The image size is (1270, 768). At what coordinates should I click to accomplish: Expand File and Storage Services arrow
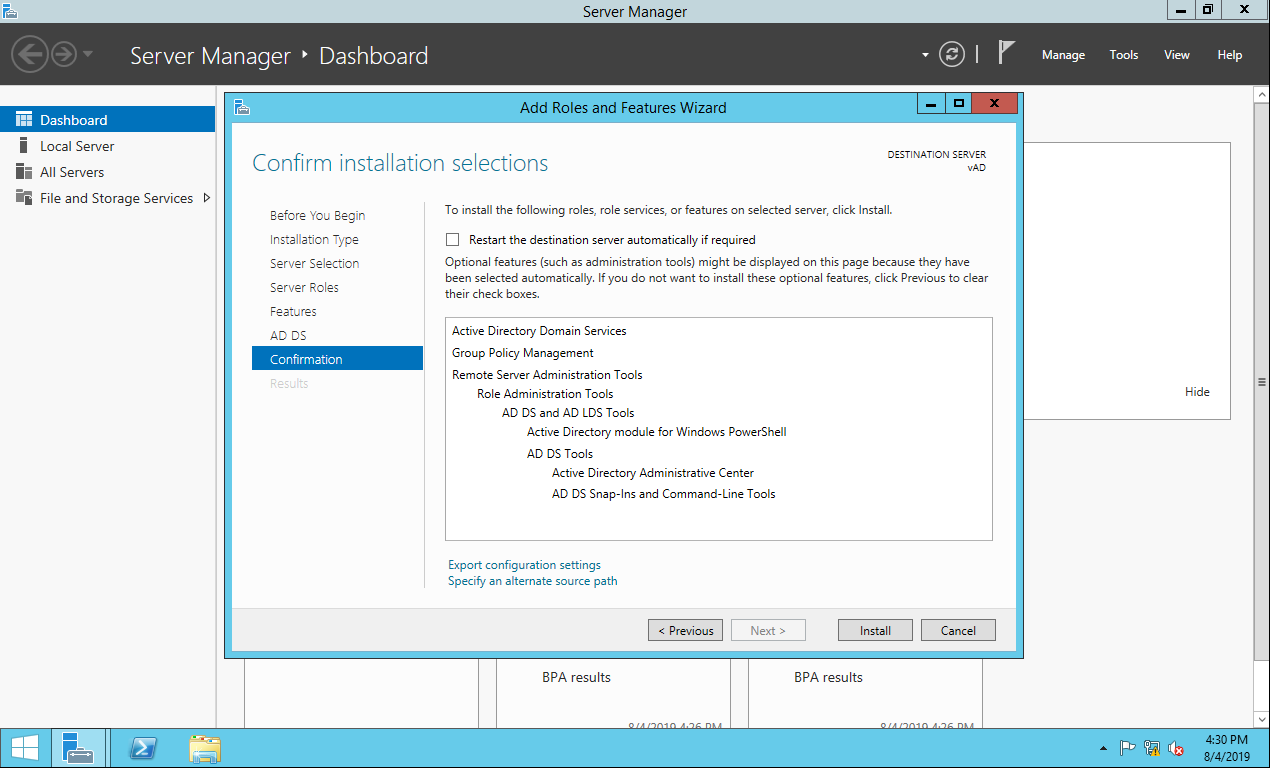(207, 198)
